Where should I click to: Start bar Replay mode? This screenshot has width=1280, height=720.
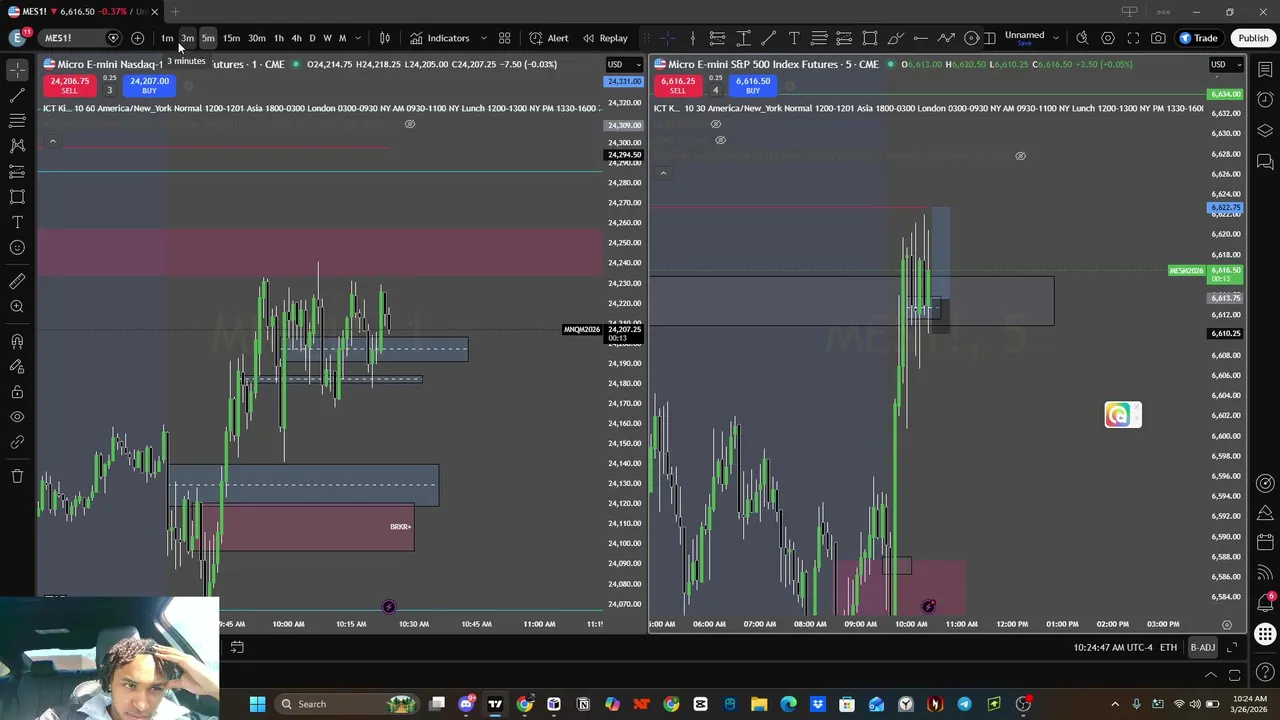tap(606, 38)
